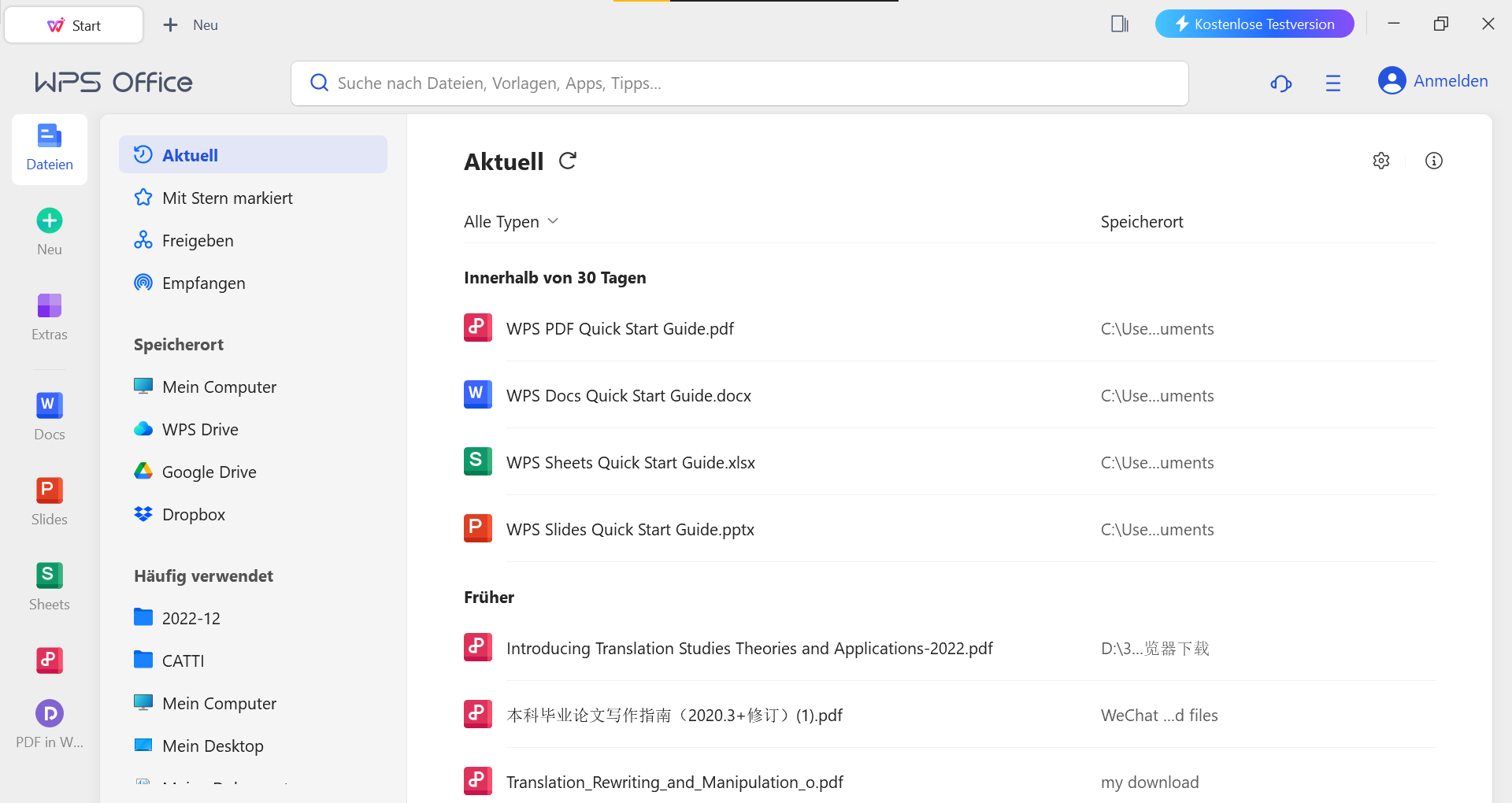
Task: Start the Kostenlose Testversion
Action: point(1254,24)
